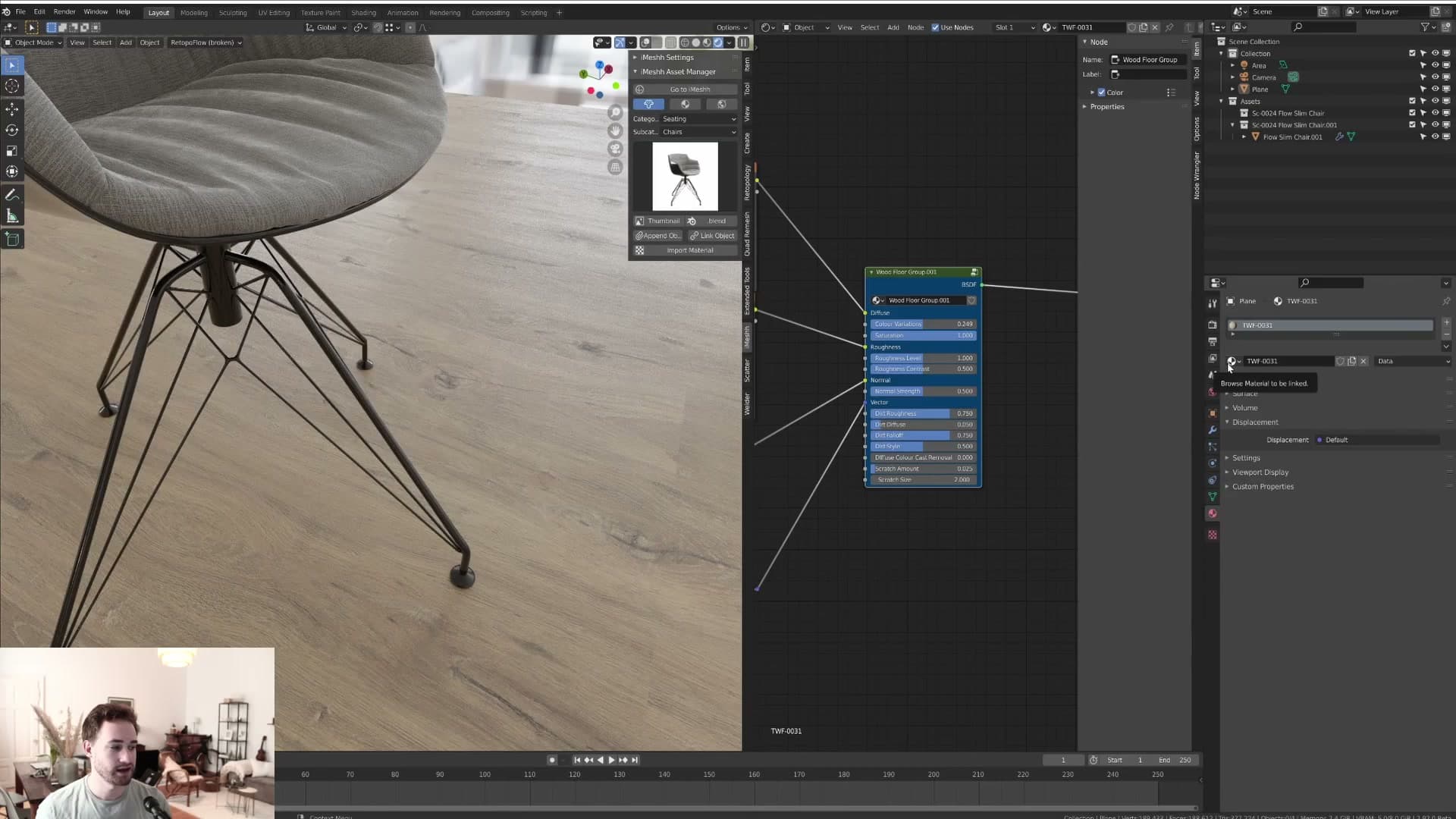The image size is (1456, 819).
Task: Switch perspective/orthographic grid gizmo
Action: (615, 167)
